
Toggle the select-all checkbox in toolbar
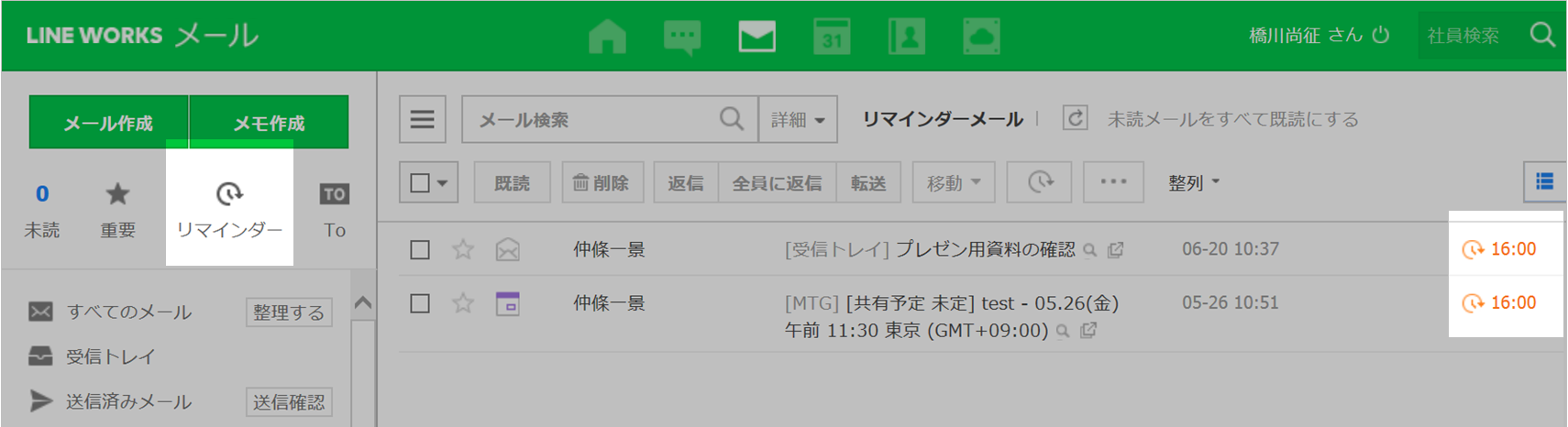[420, 182]
